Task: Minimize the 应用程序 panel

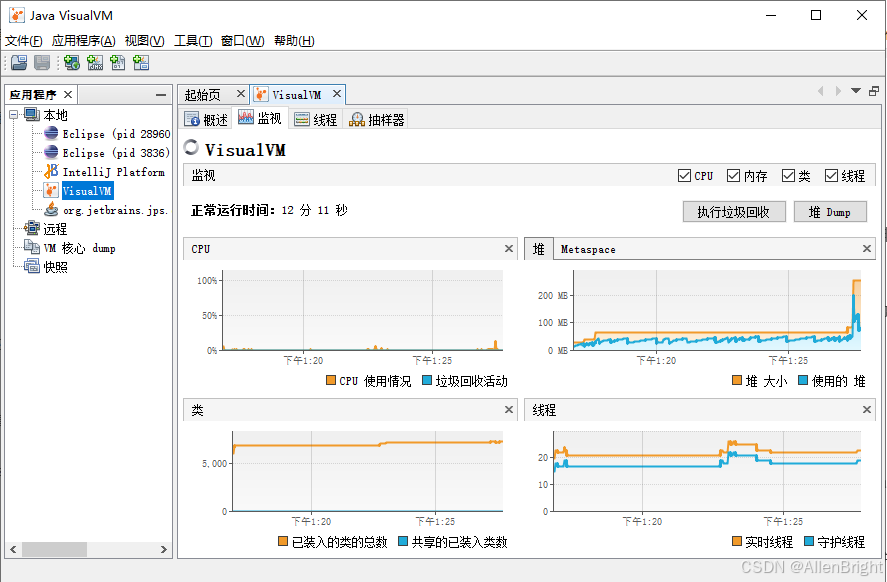Action: click(x=161, y=94)
